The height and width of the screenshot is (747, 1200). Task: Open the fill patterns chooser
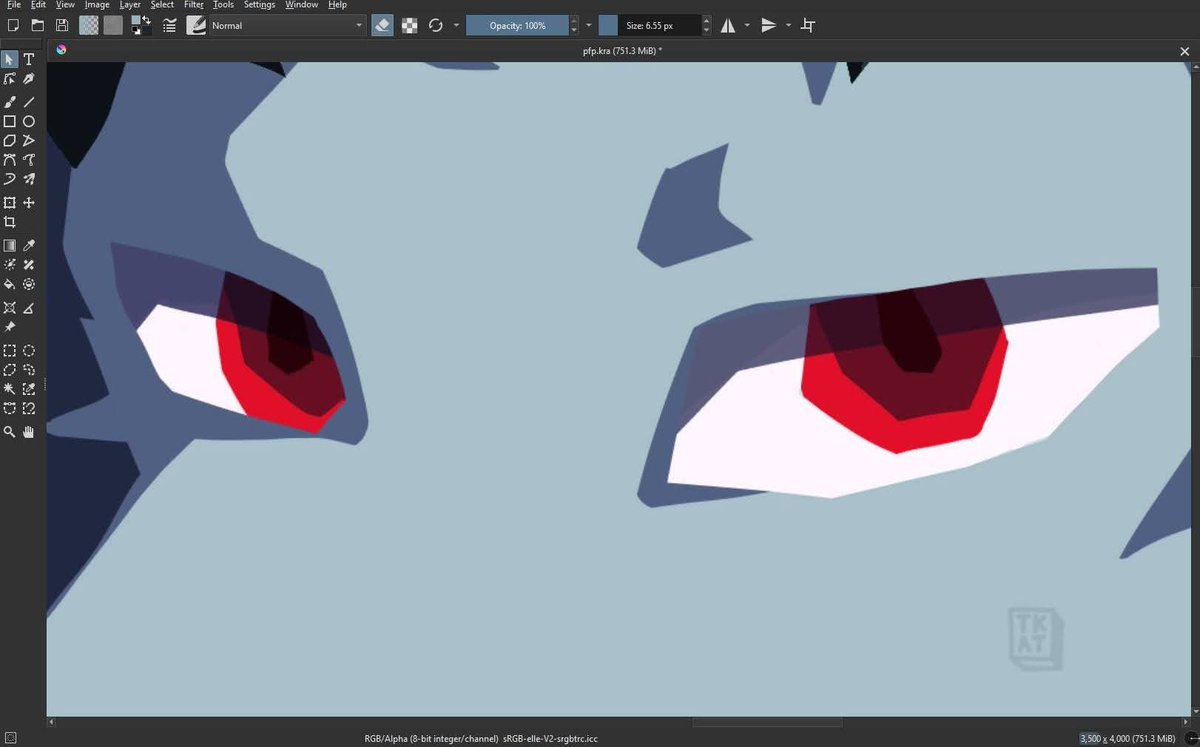pyautogui.click(x=113, y=25)
